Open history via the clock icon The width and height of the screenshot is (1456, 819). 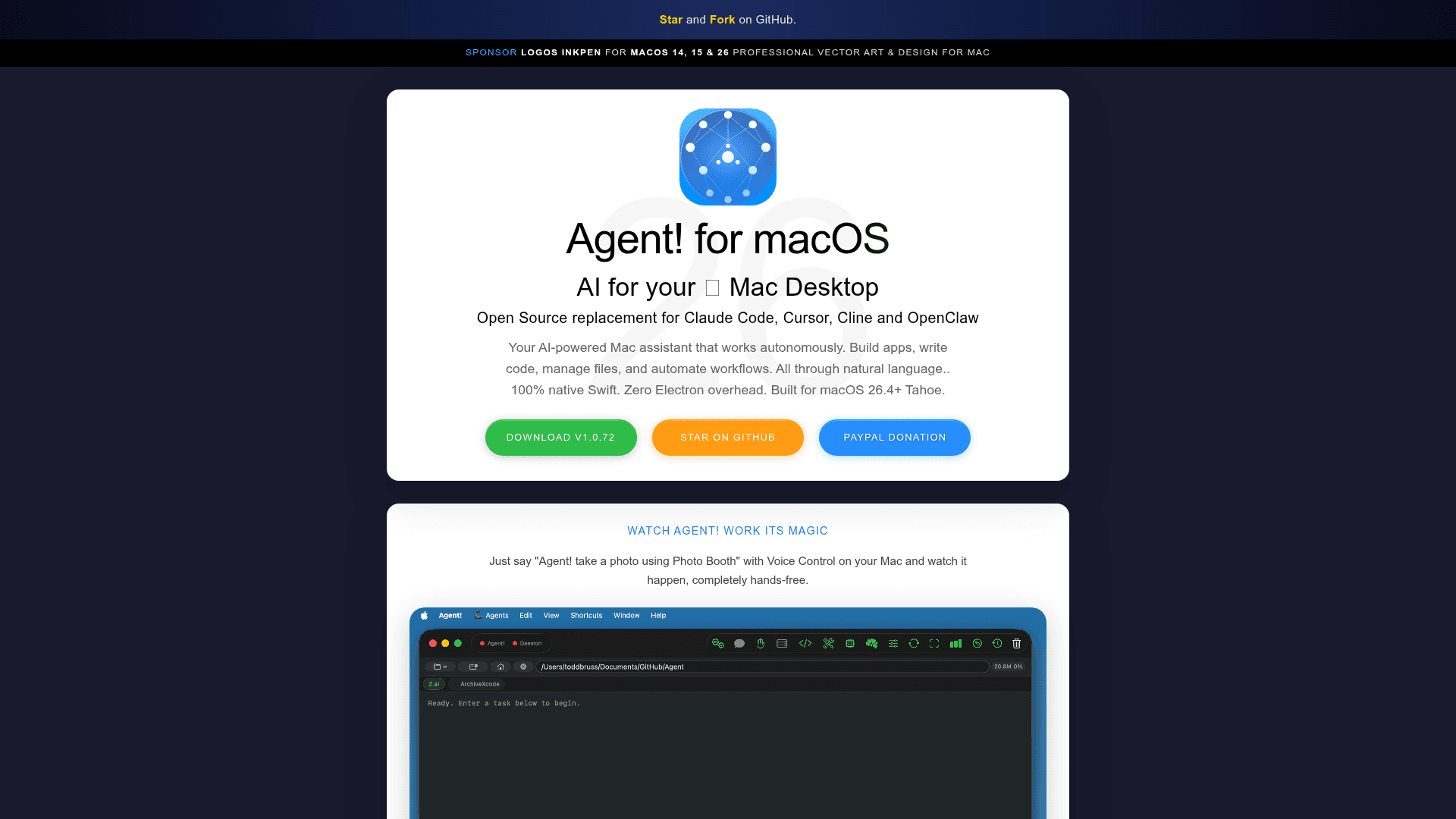pos(997,643)
